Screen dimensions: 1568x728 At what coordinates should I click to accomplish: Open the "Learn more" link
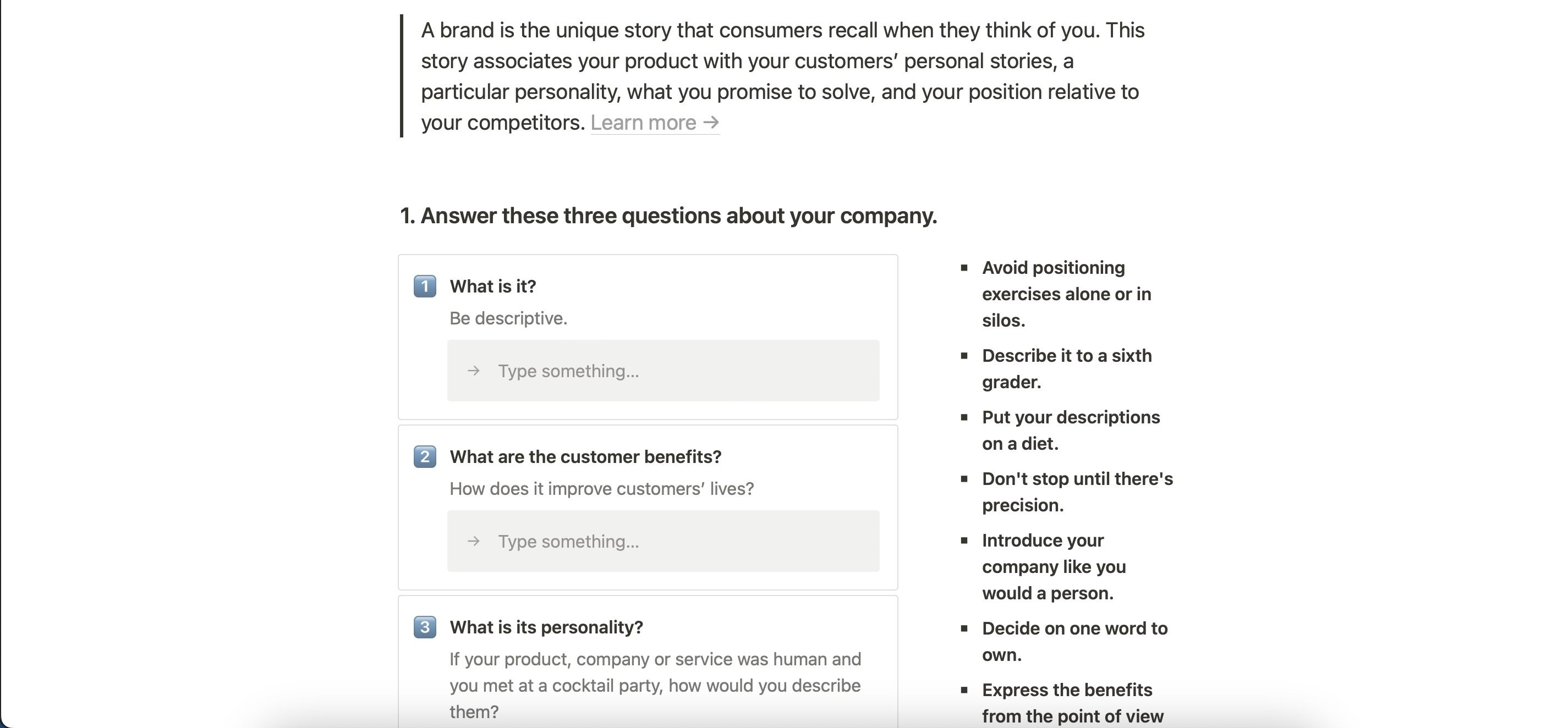[x=643, y=122]
